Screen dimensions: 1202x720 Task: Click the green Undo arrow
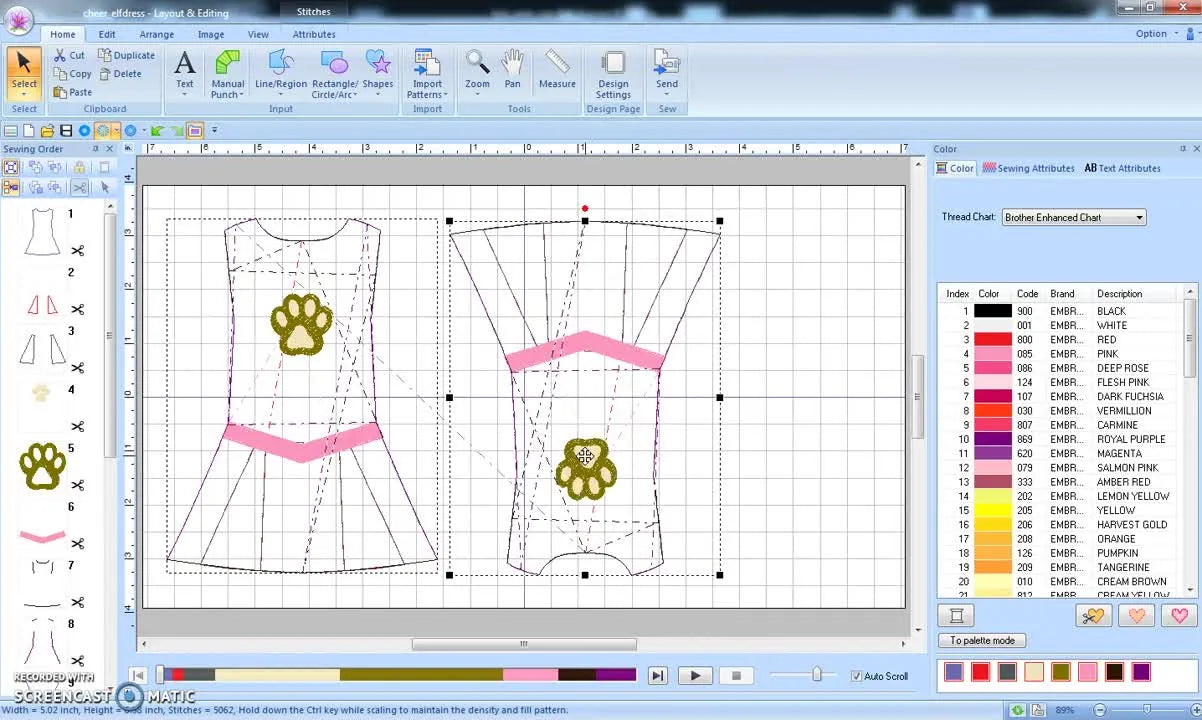(158, 131)
